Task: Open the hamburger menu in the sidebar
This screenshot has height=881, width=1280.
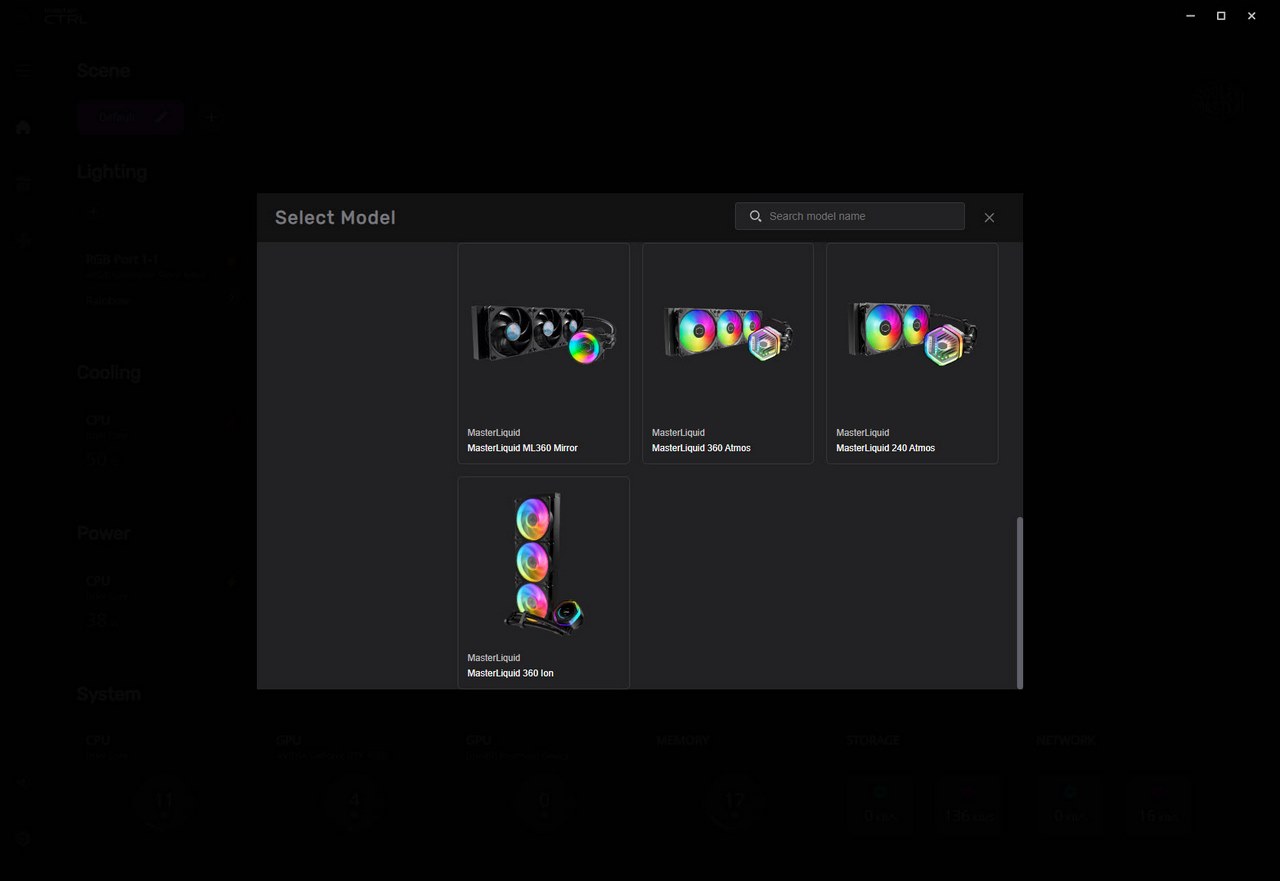Action: (23, 70)
